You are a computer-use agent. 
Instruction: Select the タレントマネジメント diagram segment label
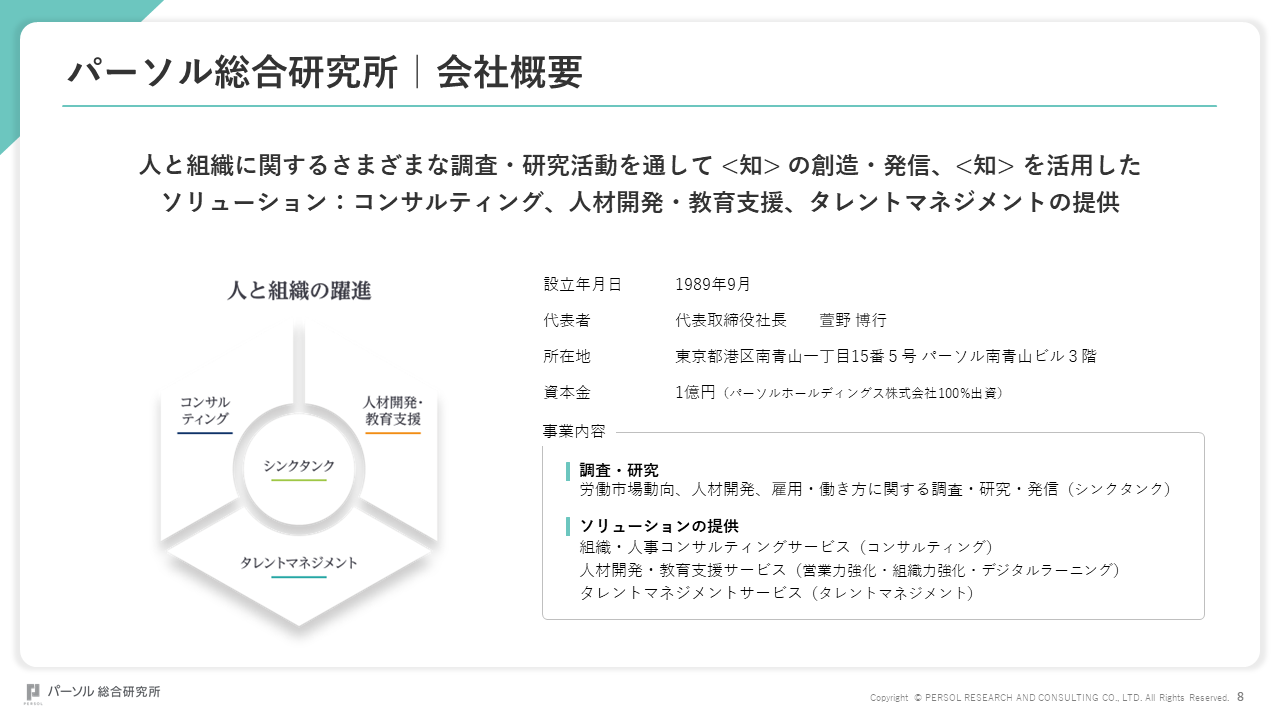tap(299, 563)
